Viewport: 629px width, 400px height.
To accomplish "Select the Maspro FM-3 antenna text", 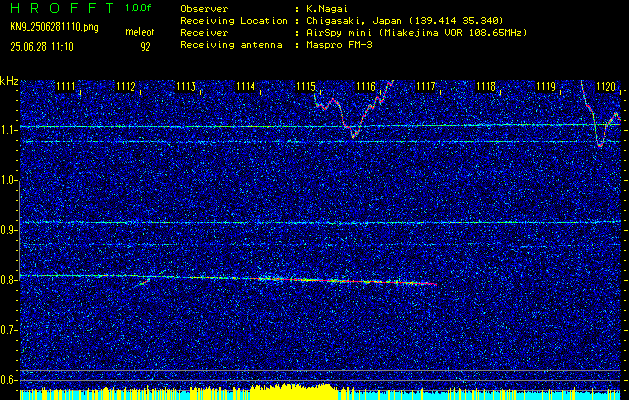I will click(339, 45).
